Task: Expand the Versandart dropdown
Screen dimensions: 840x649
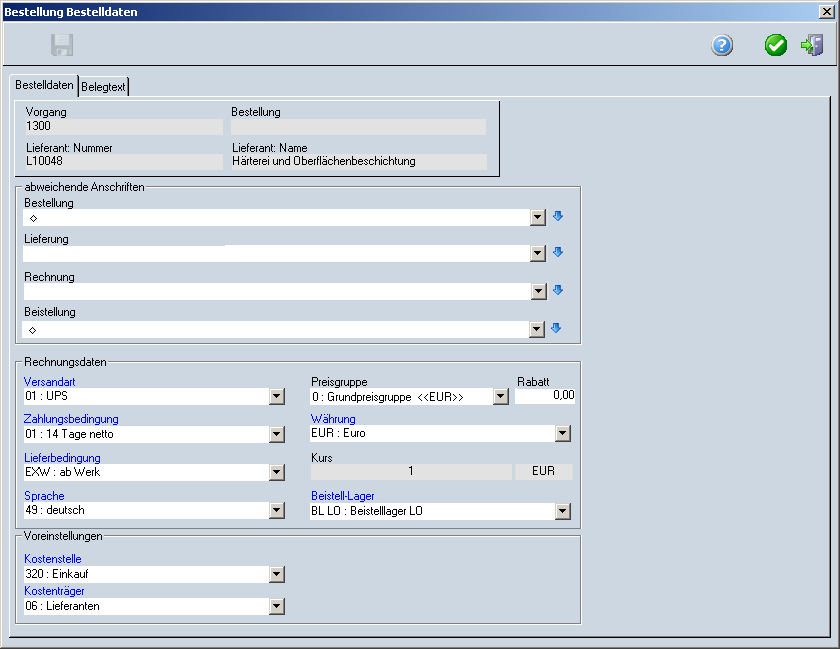Action: pyautogui.click(x=277, y=397)
